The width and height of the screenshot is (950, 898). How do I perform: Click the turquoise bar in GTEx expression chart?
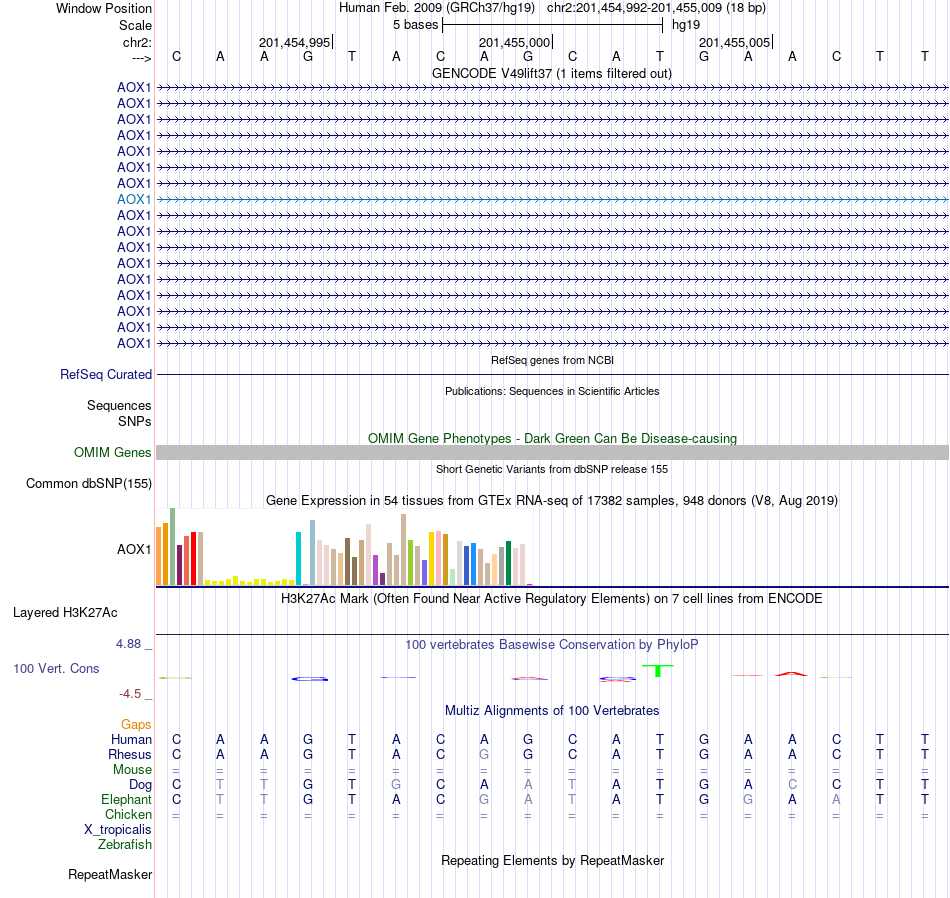coord(298,558)
